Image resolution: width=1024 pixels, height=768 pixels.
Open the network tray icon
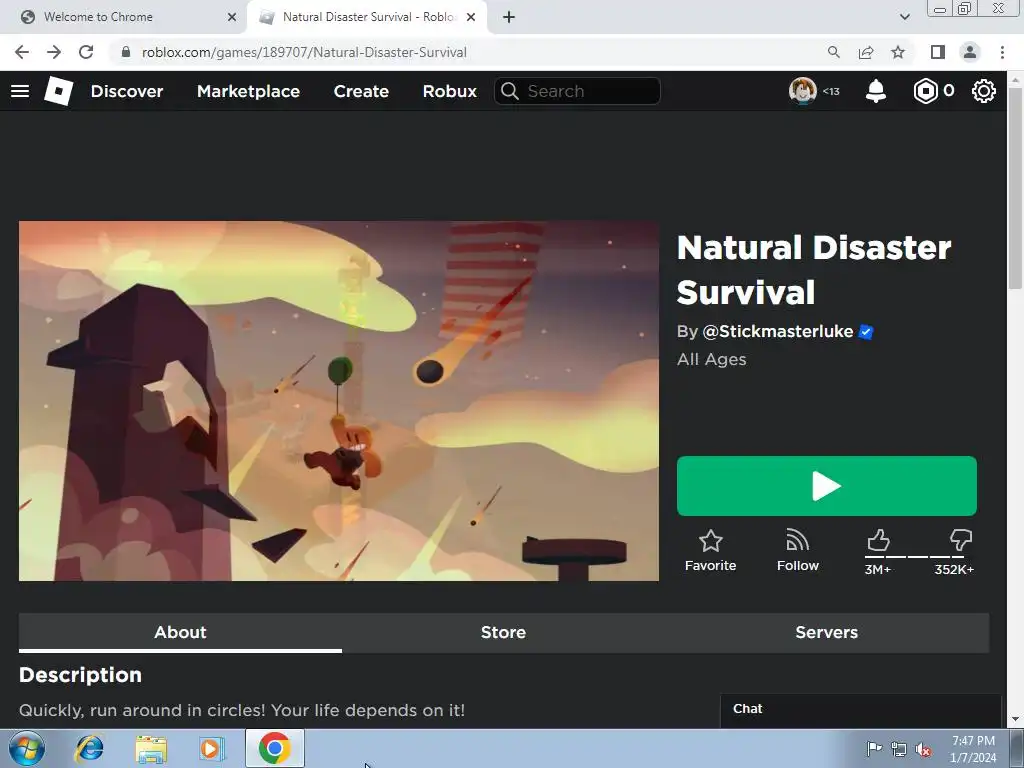(899, 750)
